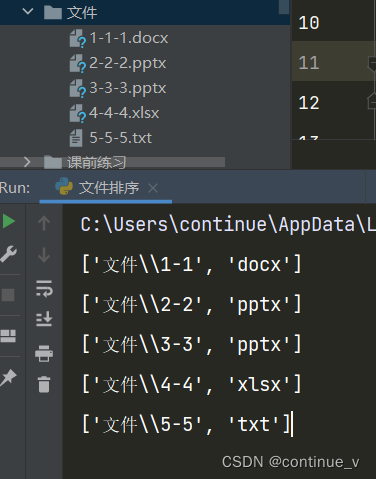Click line number 12 in editor gutter
Screen dimensions: 376x479
(309, 103)
